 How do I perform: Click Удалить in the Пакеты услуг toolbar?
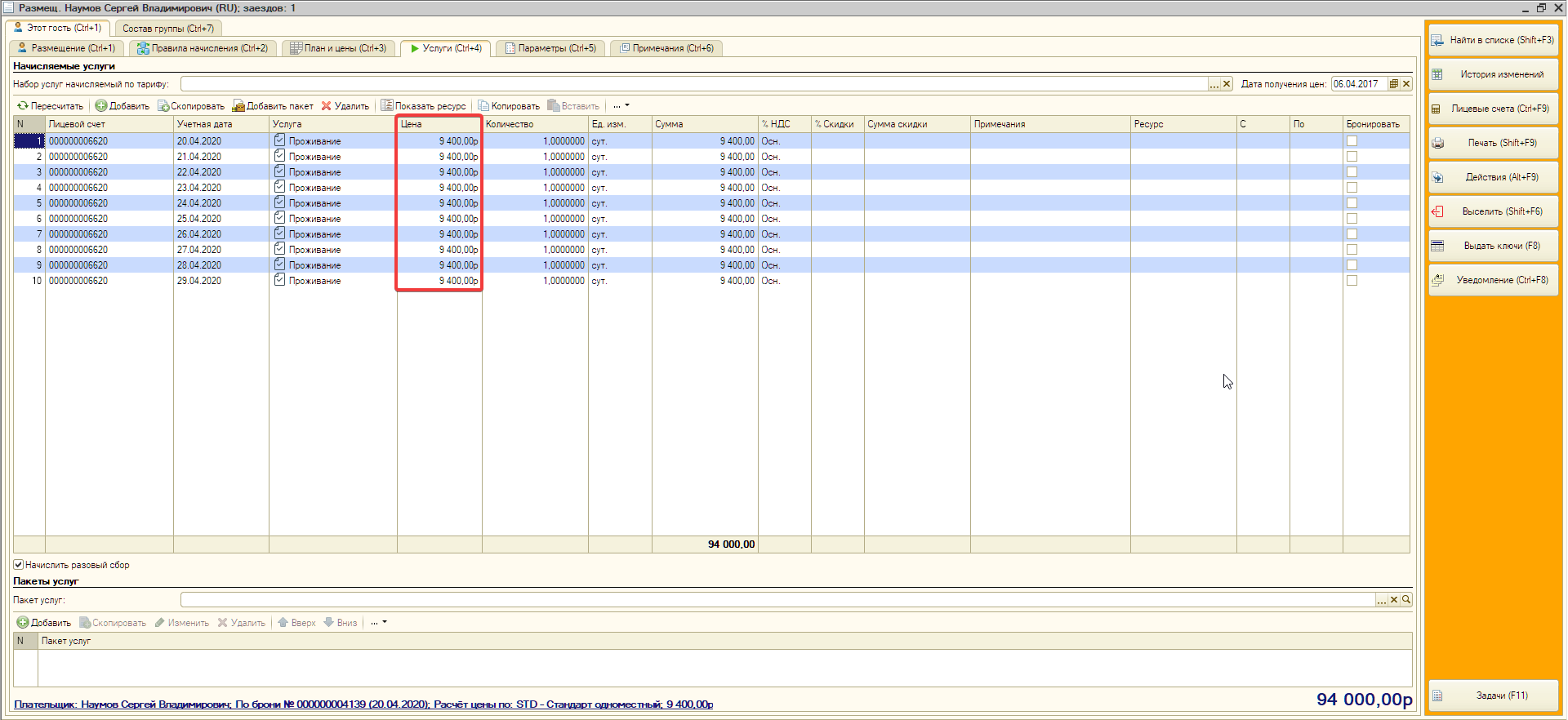tap(242, 623)
